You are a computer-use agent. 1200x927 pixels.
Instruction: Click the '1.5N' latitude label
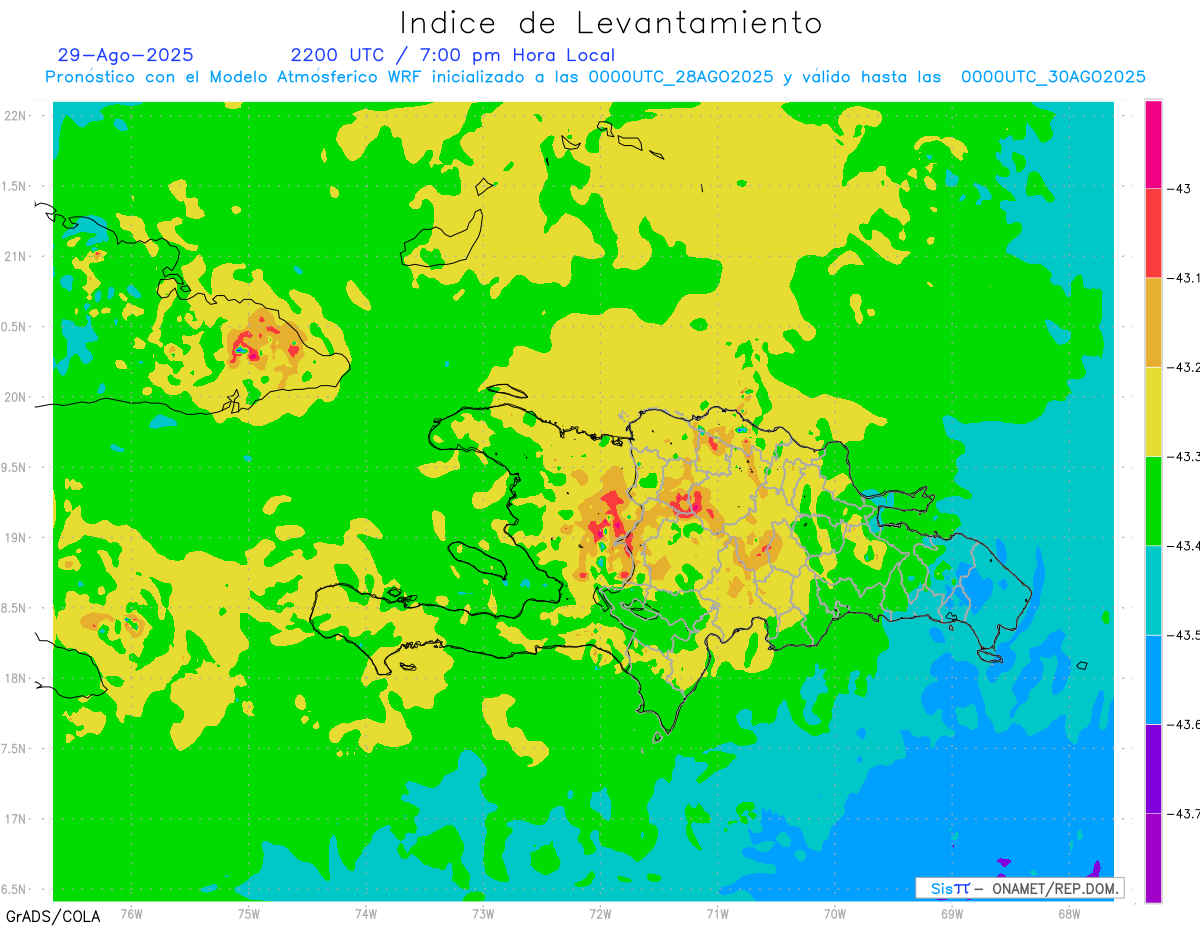click(14, 186)
